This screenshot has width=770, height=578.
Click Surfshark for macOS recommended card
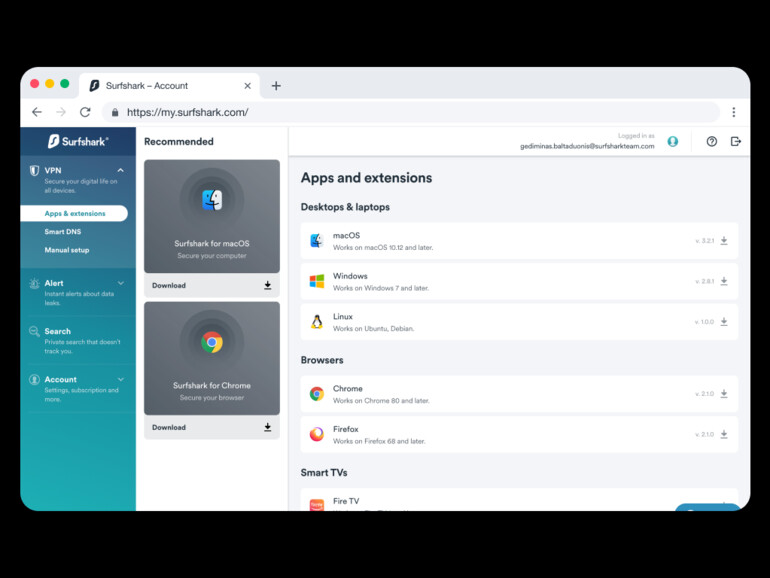[x=212, y=216]
